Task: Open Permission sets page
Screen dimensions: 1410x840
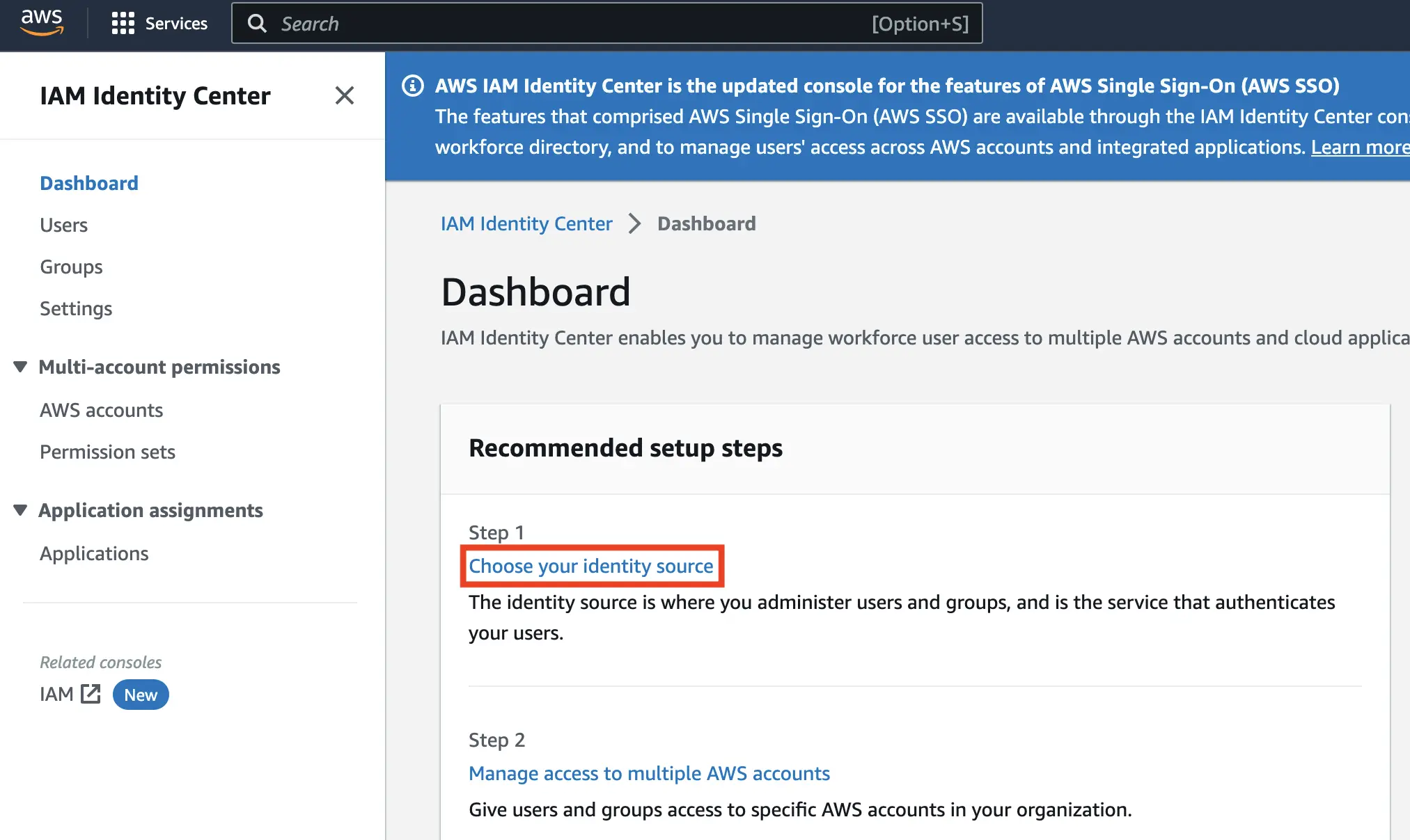Action: (x=107, y=452)
